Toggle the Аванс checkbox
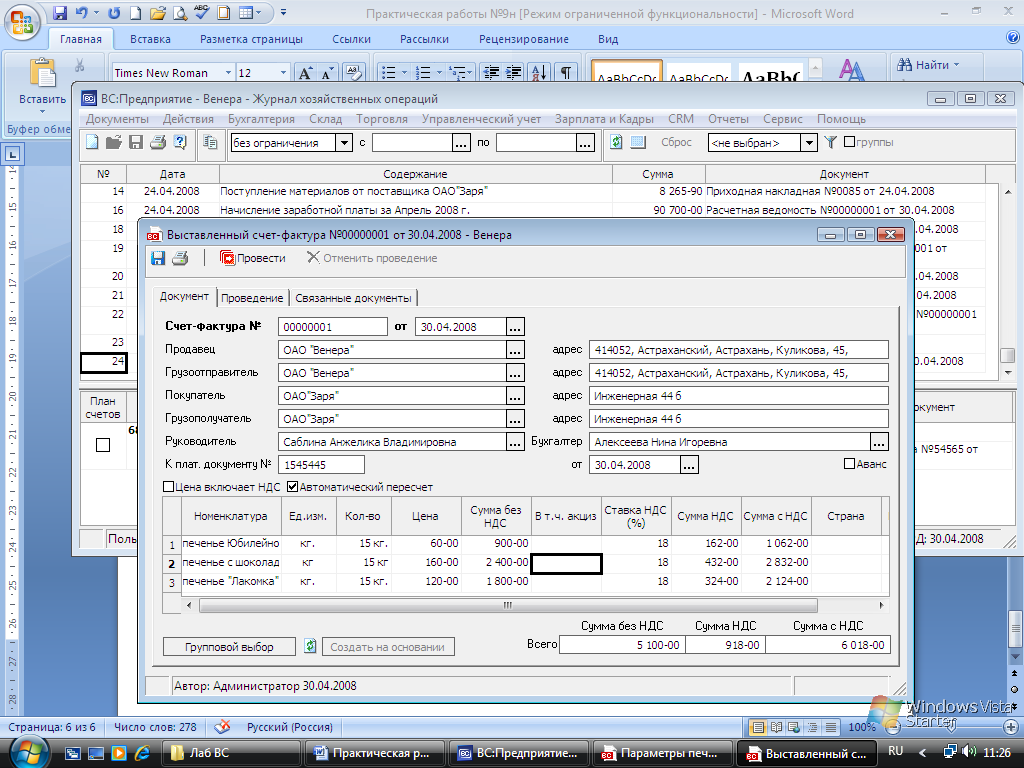This screenshot has width=1024, height=768. (850, 464)
